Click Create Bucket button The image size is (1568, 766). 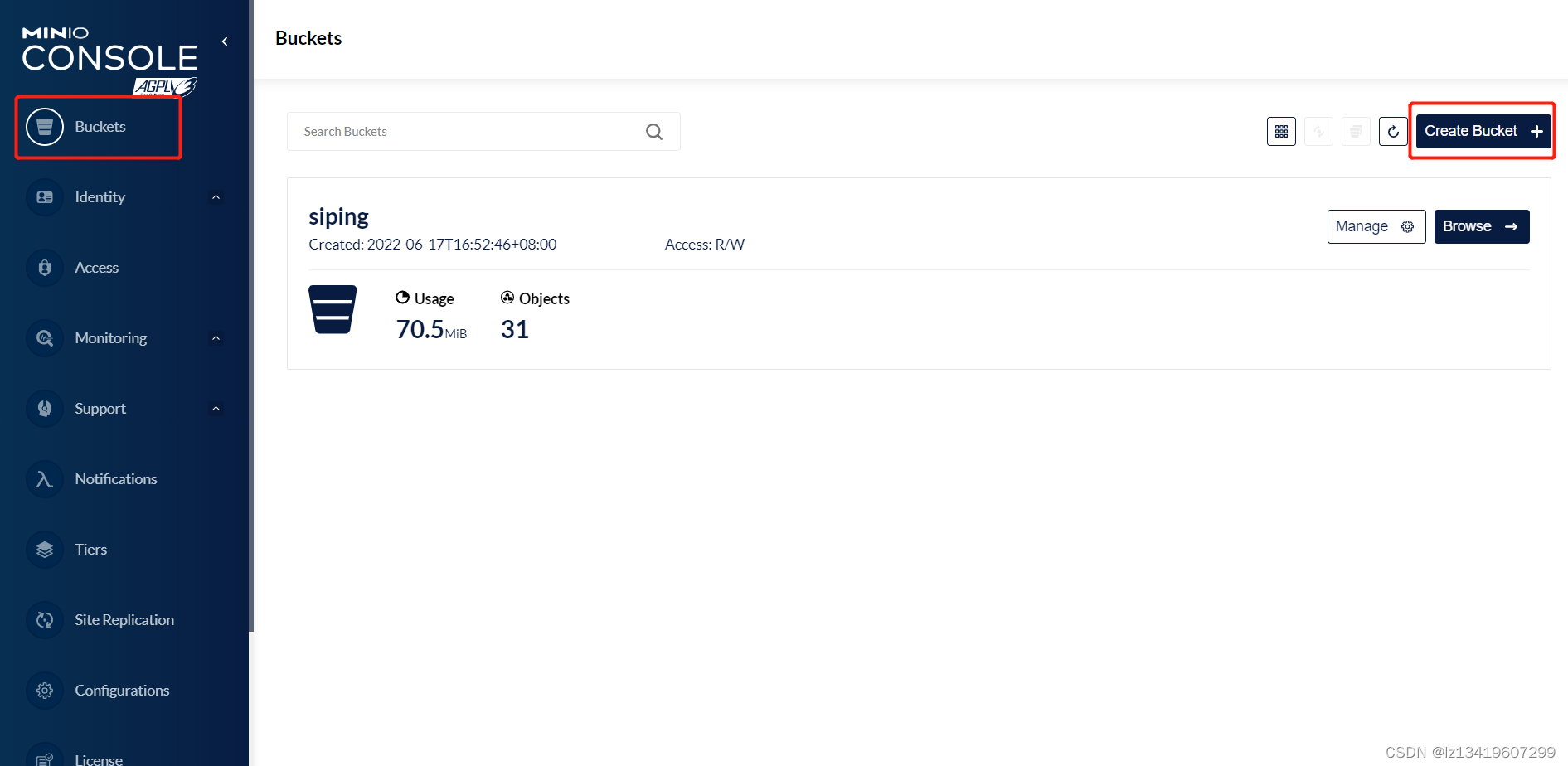coord(1483,131)
